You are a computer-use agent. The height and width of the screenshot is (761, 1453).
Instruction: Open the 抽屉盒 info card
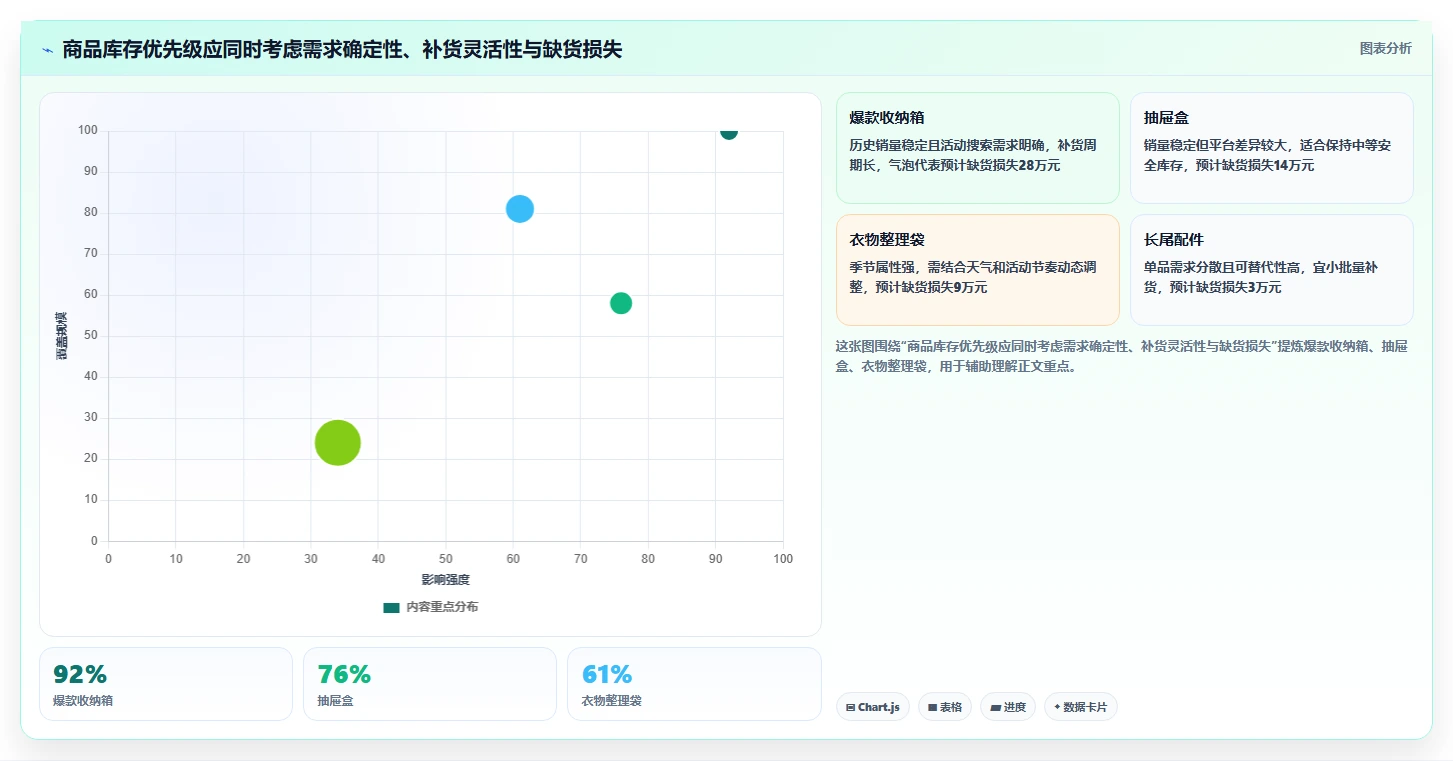coord(1271,148)
